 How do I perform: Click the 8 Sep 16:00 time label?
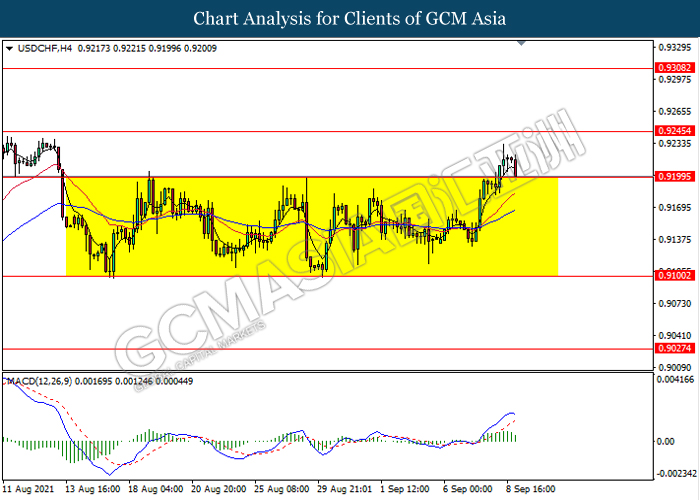click(531, 489)
